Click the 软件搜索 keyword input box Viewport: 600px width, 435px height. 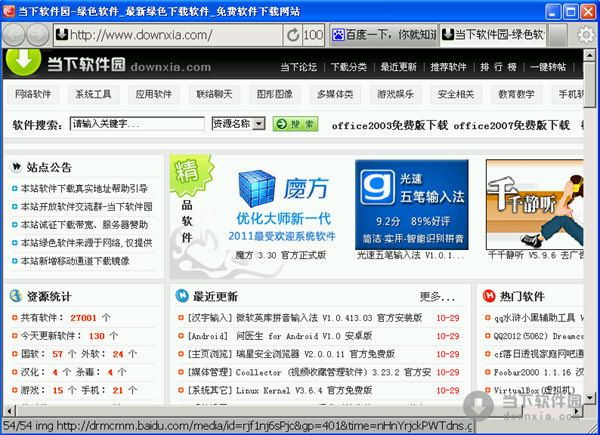coord(137,124)
